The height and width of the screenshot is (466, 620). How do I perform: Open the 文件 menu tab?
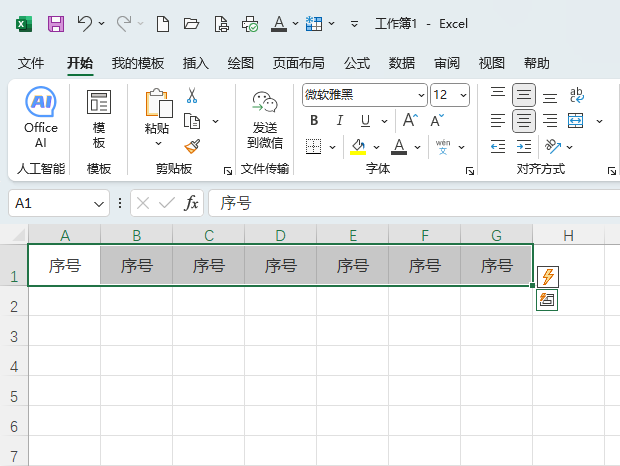(x=31, y=63)
